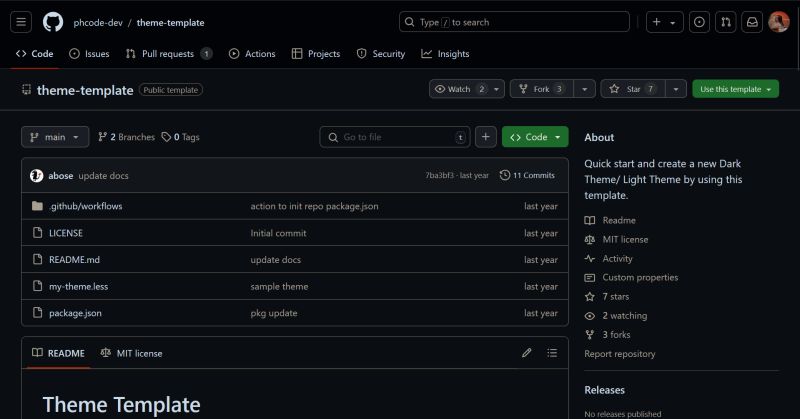This screenshot has width=800, height=419.
Task: Click the add file plus button
Action: pos(486,137)
